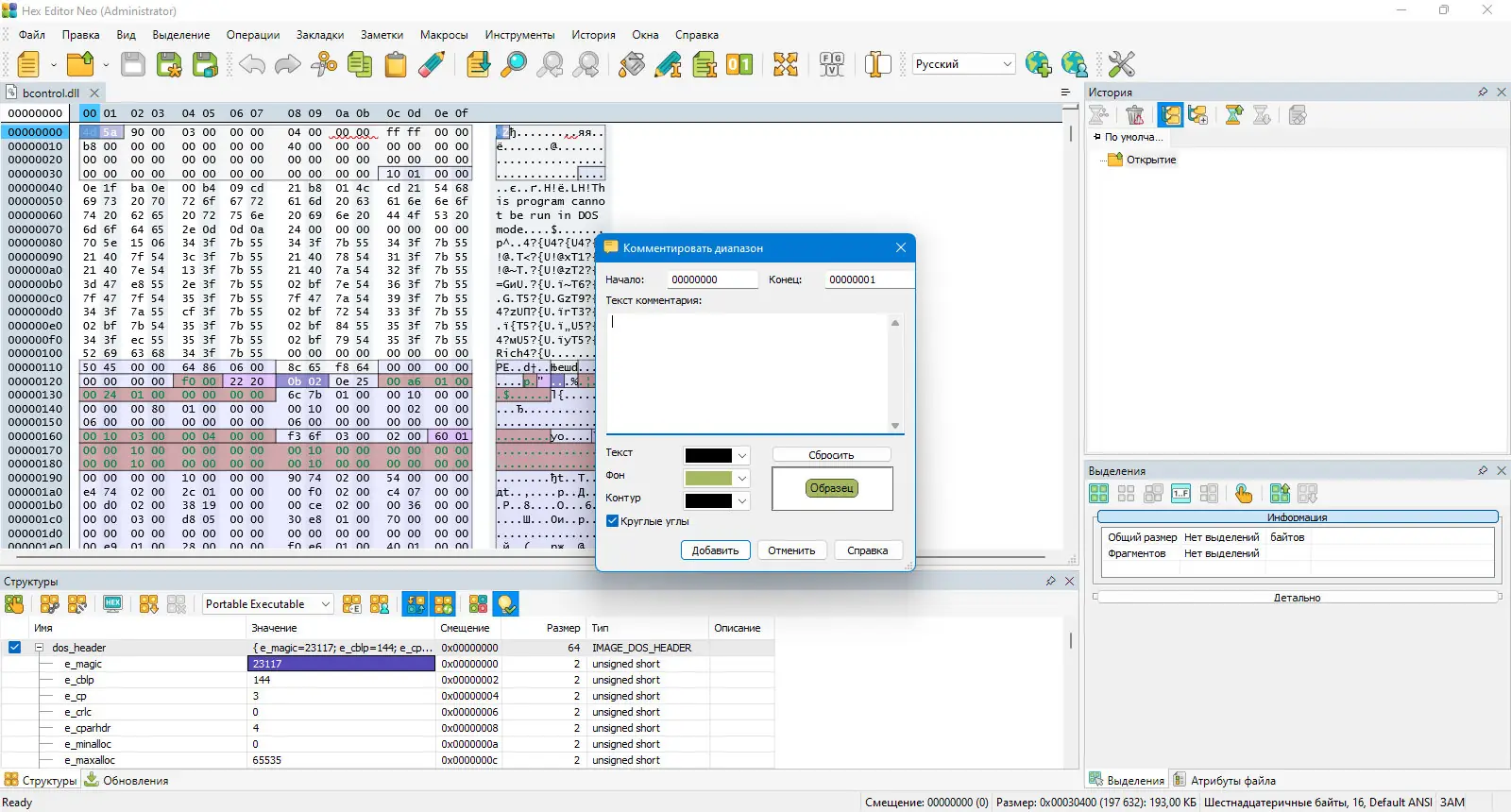This screenshot has width=1511, height=812.
Task: Click the green 'Фон' color swatch
Action: [708, 478]
